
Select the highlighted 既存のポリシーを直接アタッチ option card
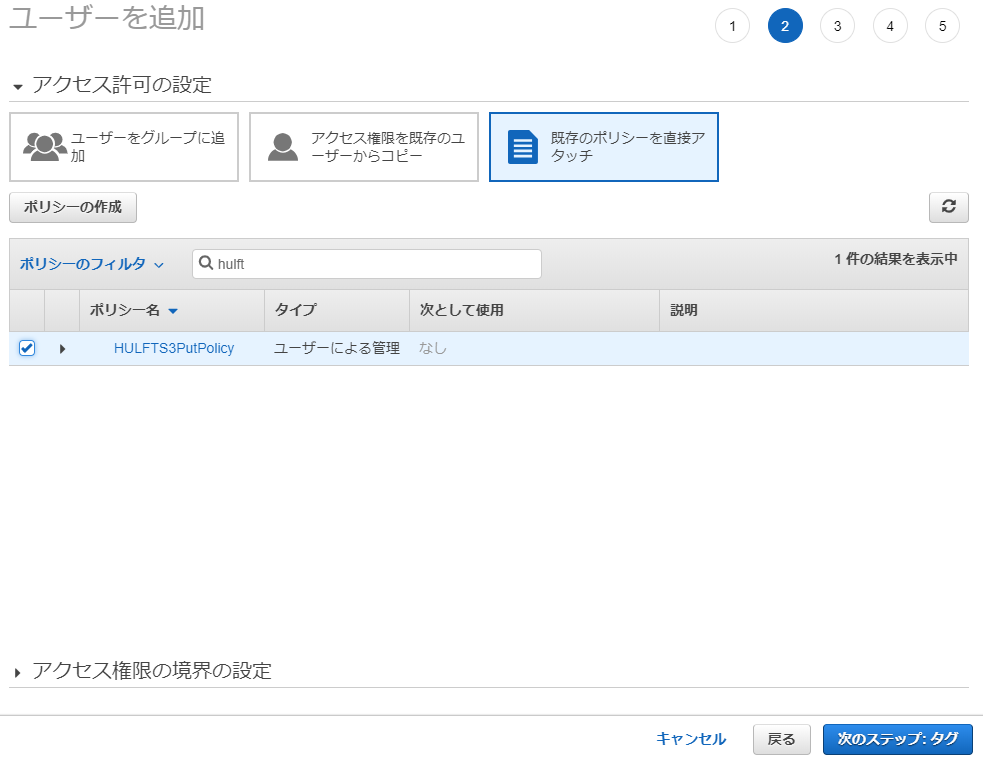[603, 146]
